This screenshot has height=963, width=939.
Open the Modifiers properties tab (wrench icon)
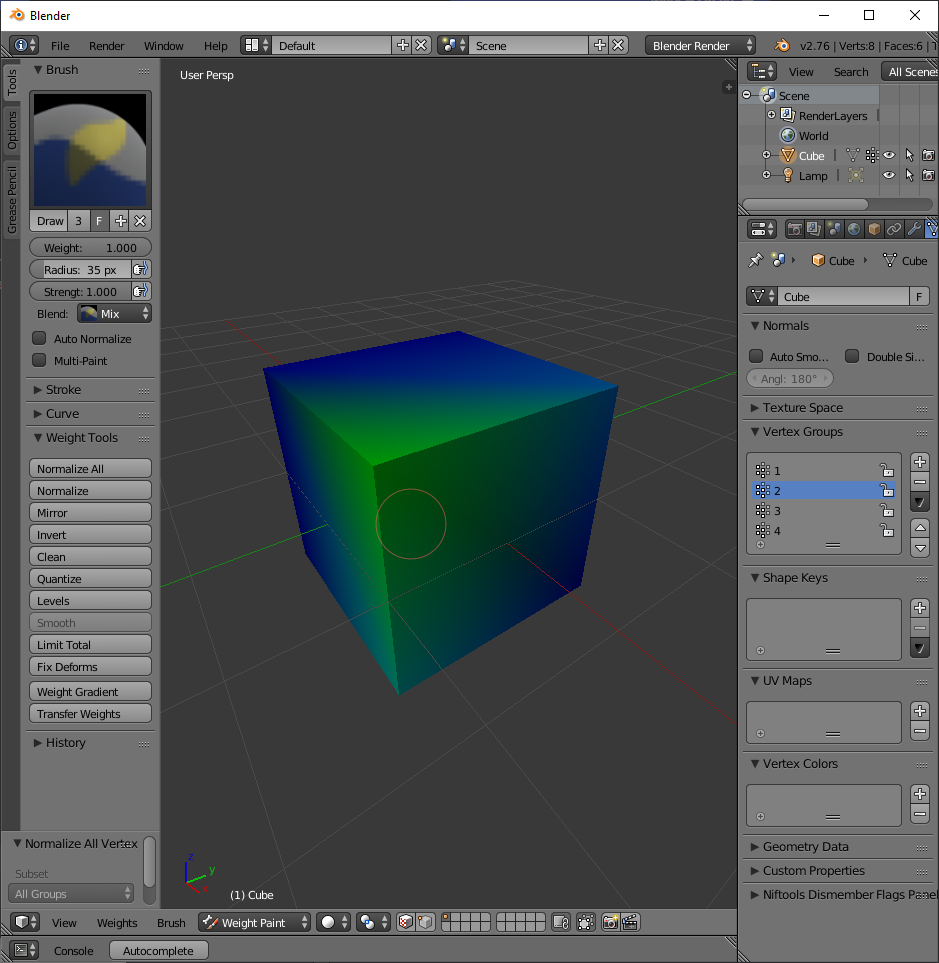(x=914, y=230)
